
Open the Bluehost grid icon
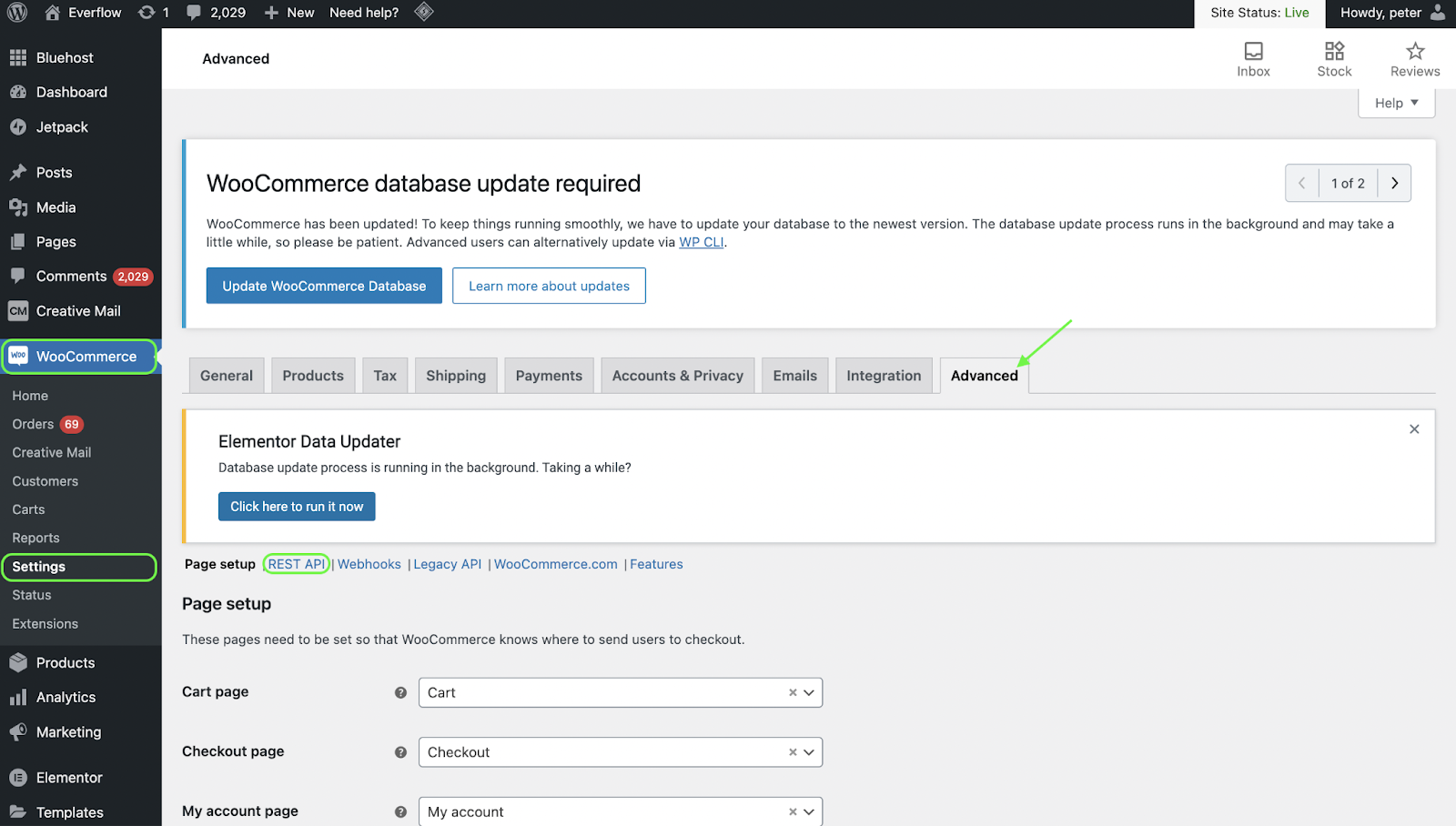[18, 57]
